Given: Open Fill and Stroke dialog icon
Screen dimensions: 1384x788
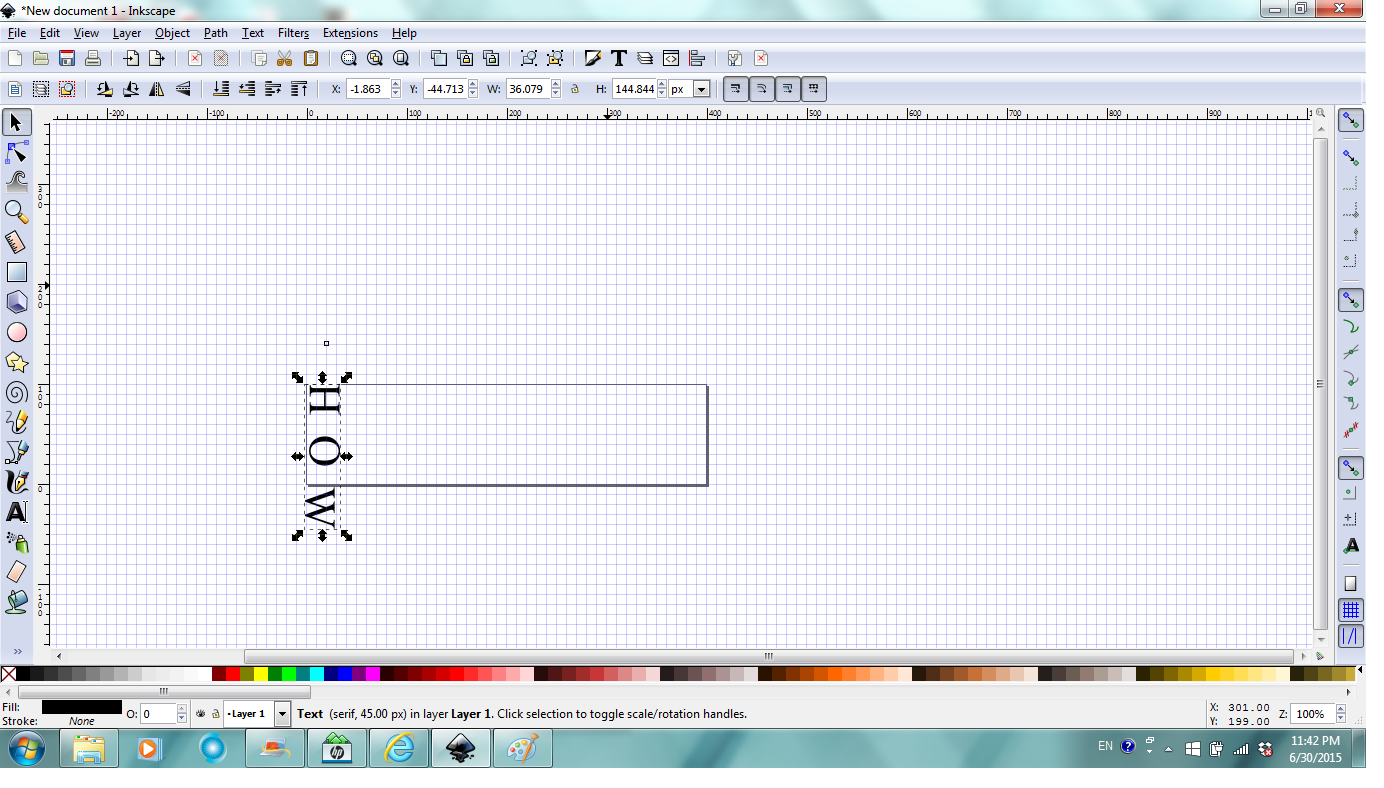Looking at the screenshot, I should pyautogui.click(x=593, y=58).
